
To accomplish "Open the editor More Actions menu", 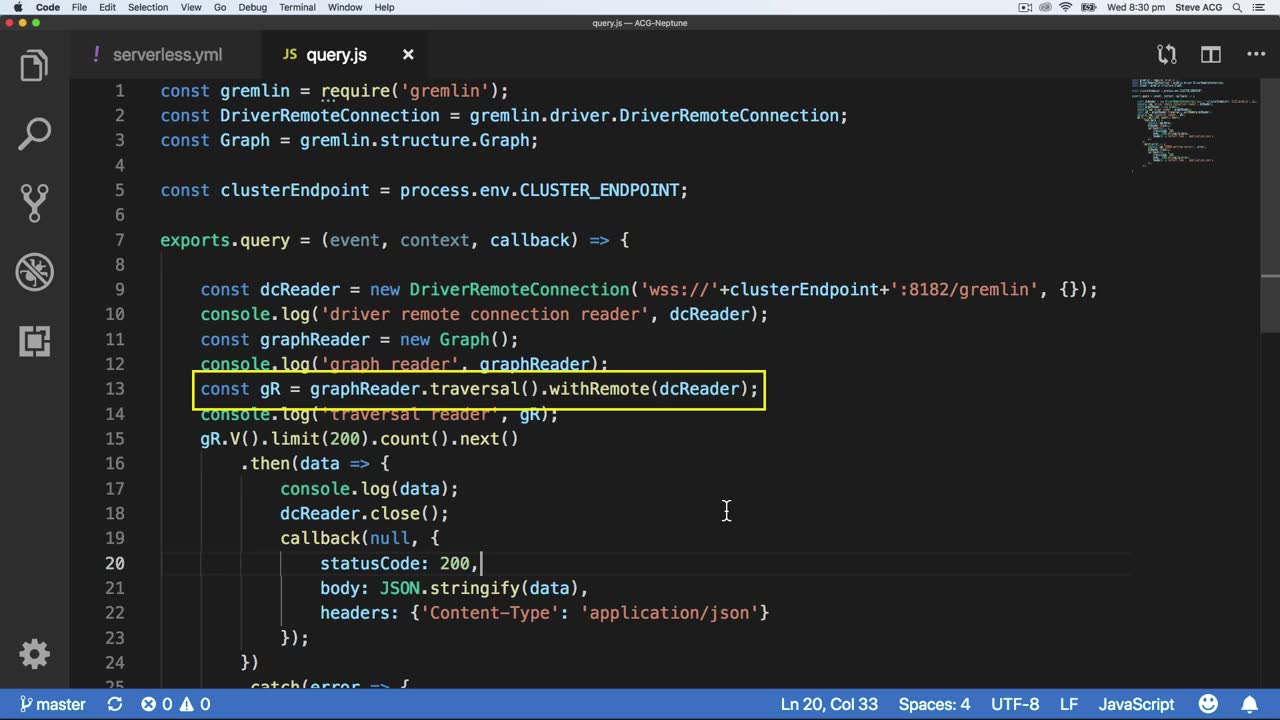I will point(1256,55).
